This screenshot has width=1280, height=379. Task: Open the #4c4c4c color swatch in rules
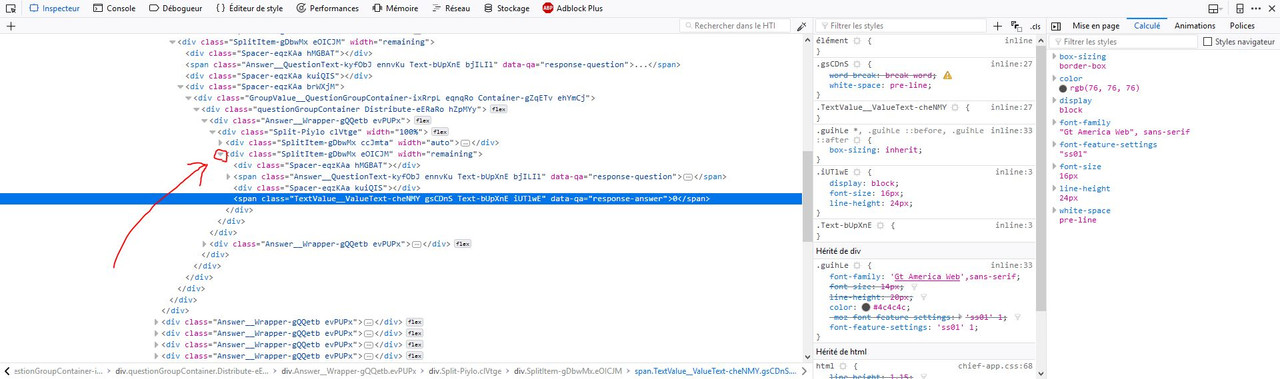click(865, 307)
